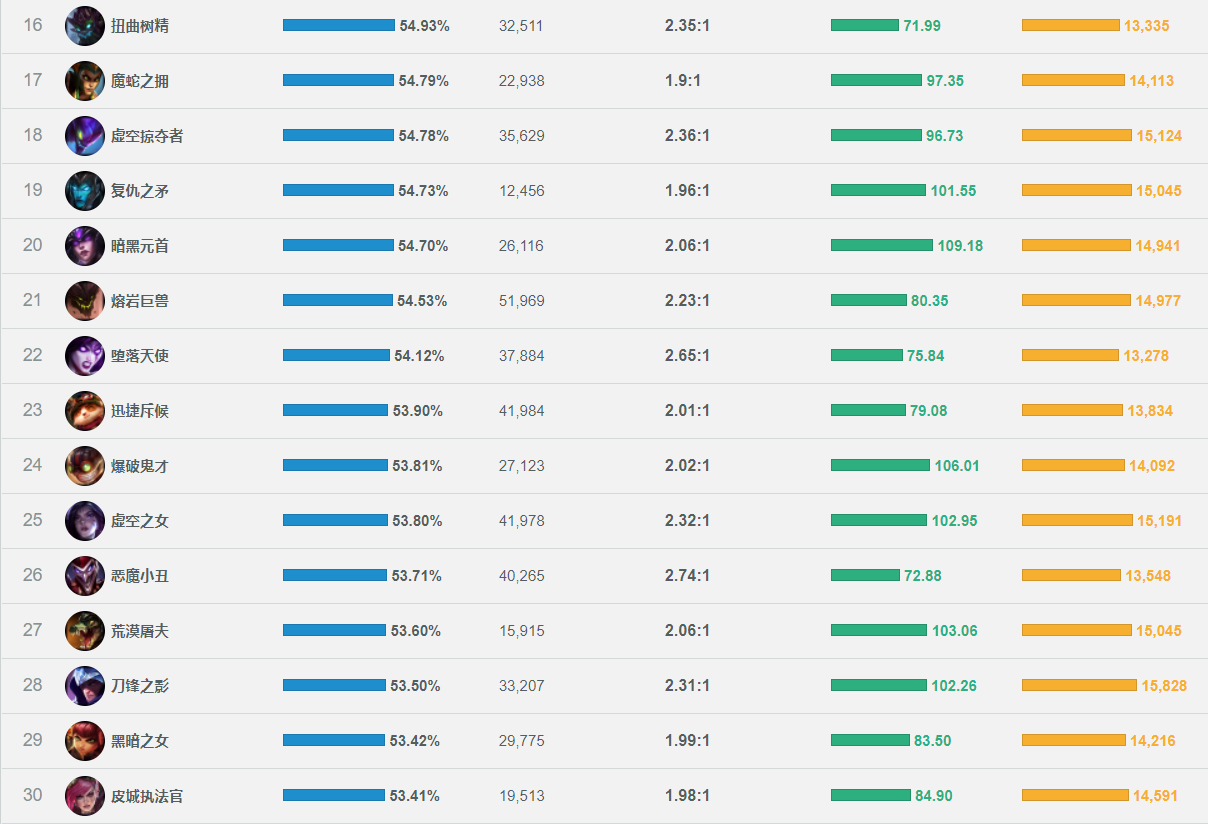Click the blue 54.93% win rate bar
The width and height of the screenshot is (1208, 824).
coord(338,26)
